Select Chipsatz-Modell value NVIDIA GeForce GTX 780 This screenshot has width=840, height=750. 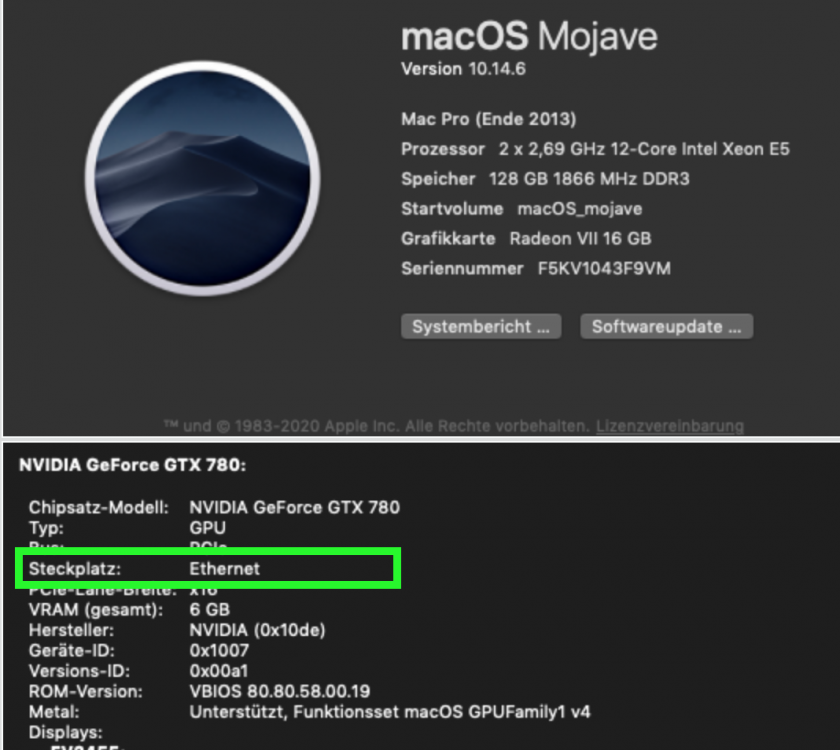pyautogui.click(x=295, y=507)
